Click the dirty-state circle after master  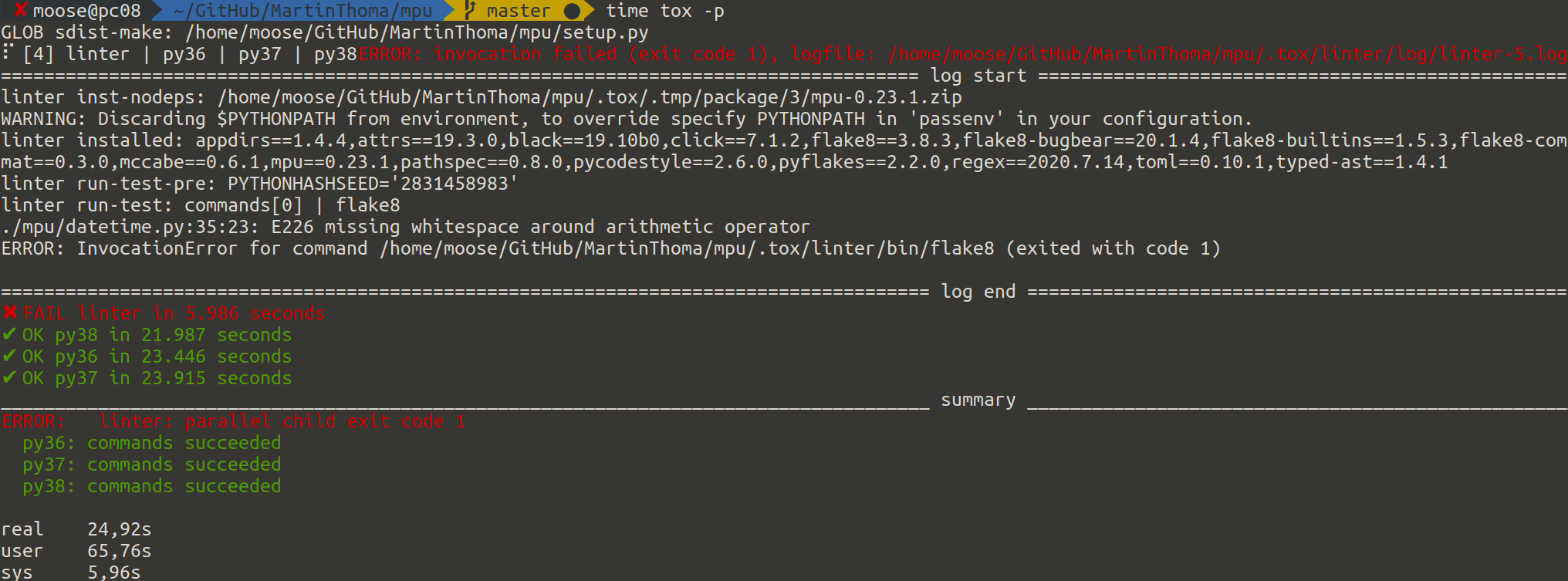[572, 11]
